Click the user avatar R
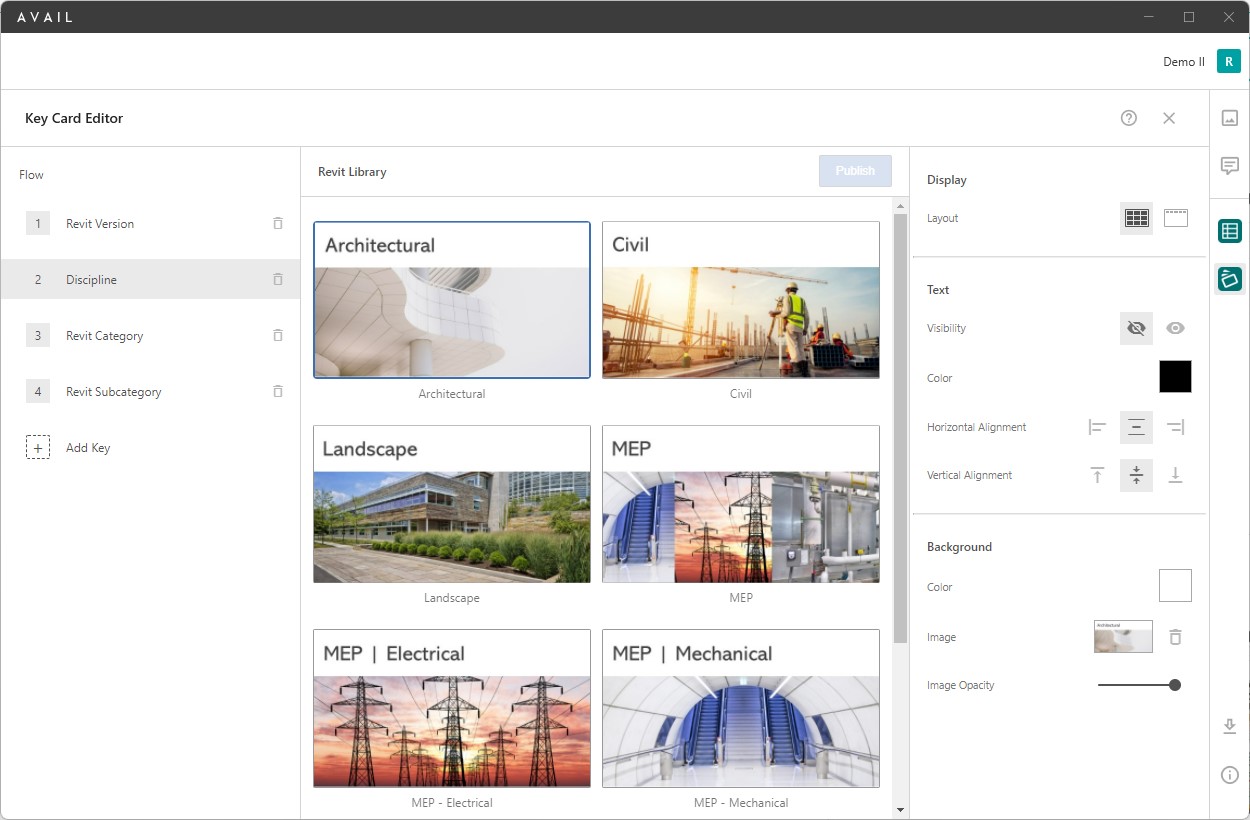Screen dimensions: 1250x820 pos(1229,61)
